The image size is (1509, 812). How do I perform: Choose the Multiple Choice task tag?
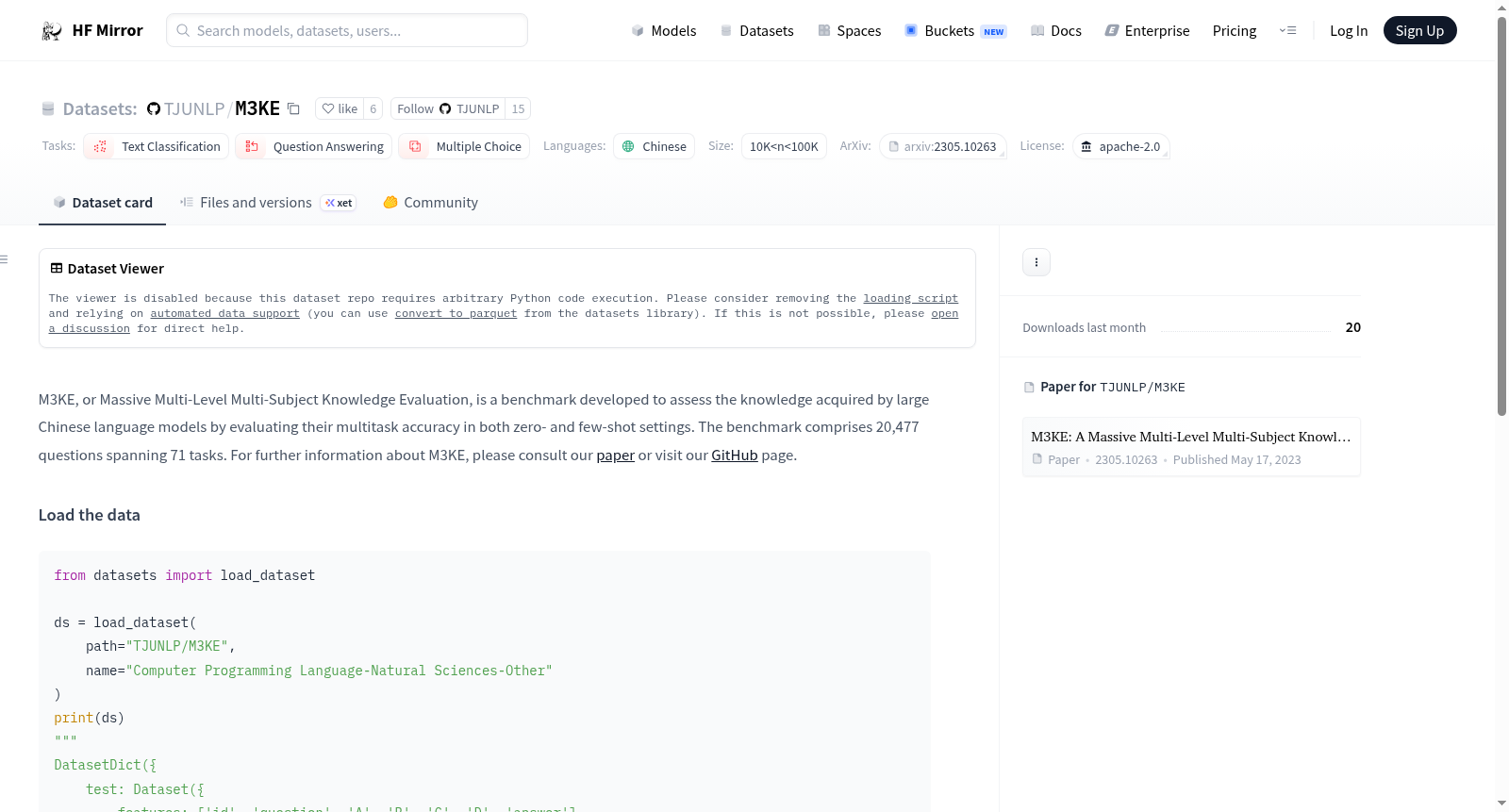464,147
